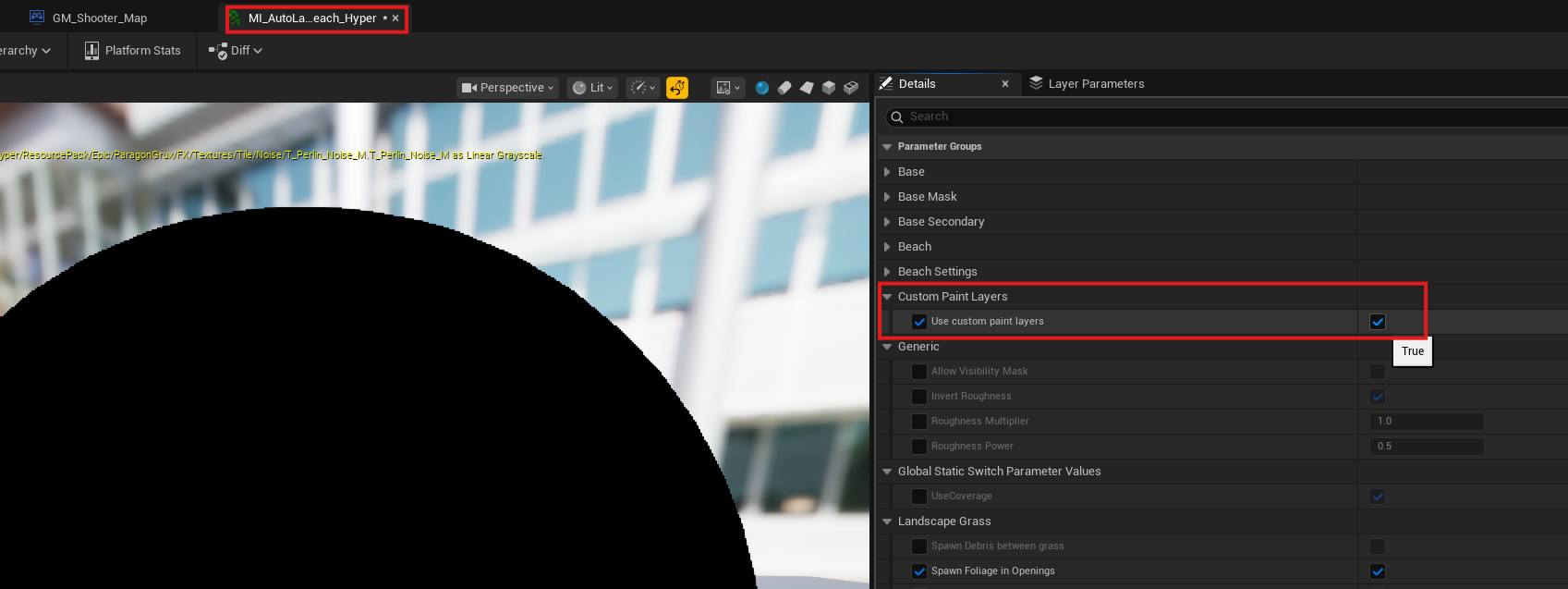Click the magnifier icon in search box

pyautogui.click(x=896, y=117)
